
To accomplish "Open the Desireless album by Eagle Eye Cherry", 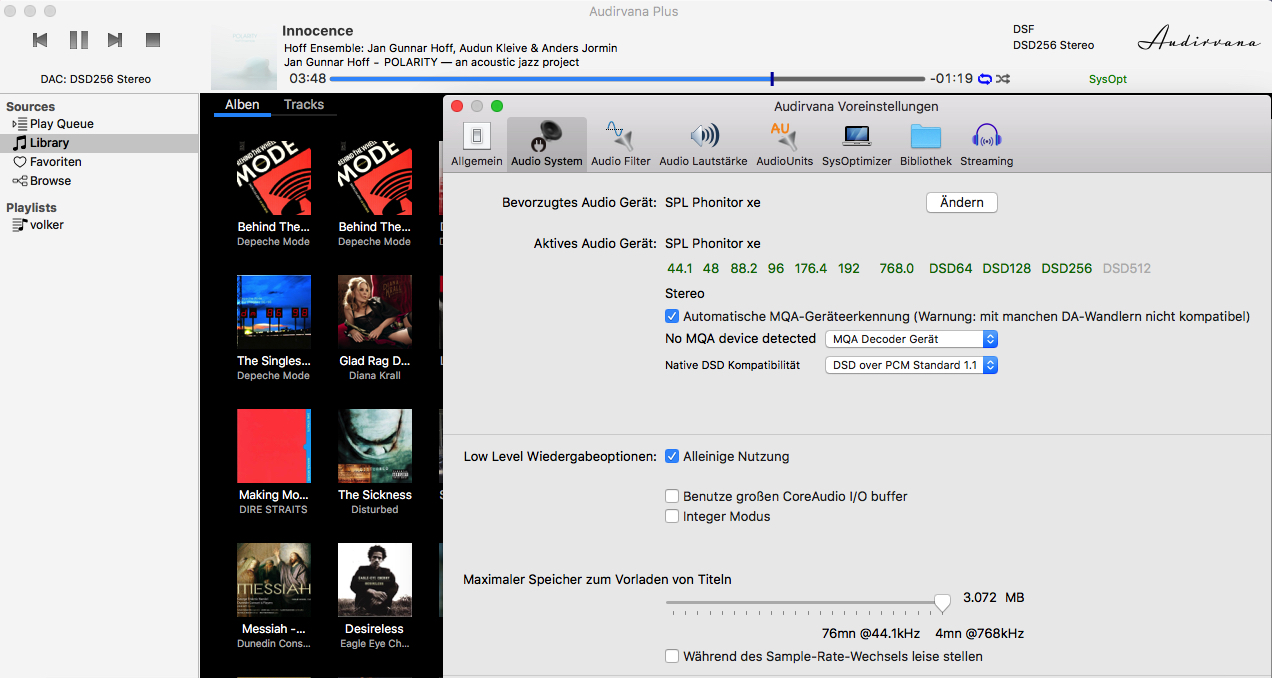I will tap(375, 580).
